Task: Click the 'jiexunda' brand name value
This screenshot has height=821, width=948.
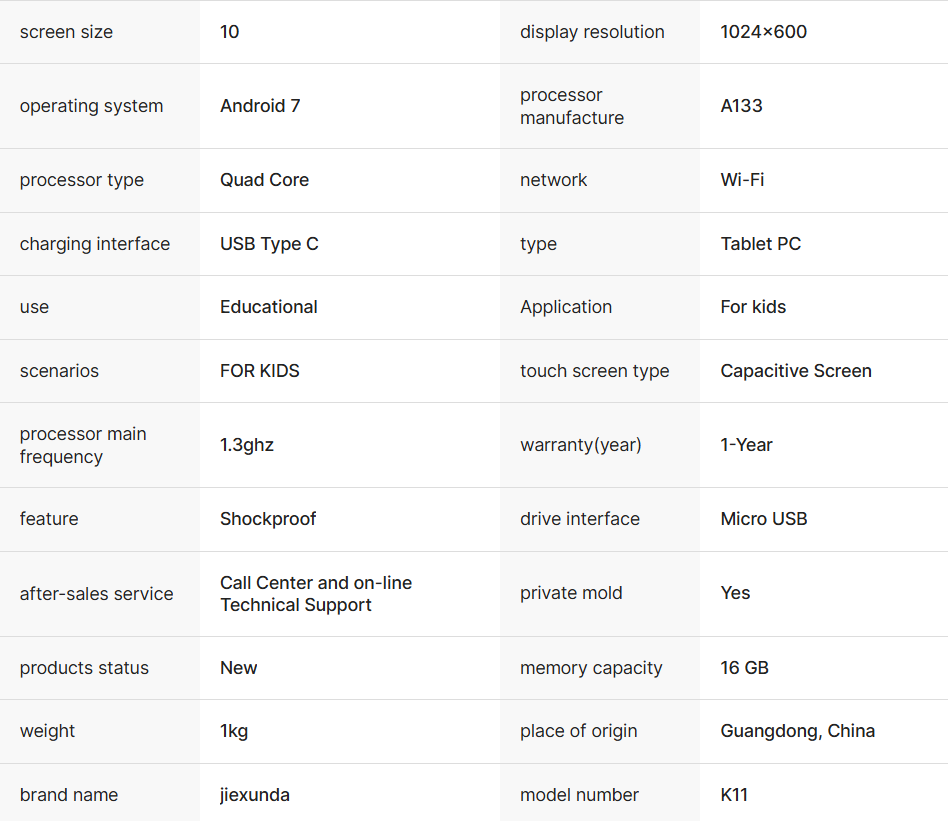Action: click(255, 795)
